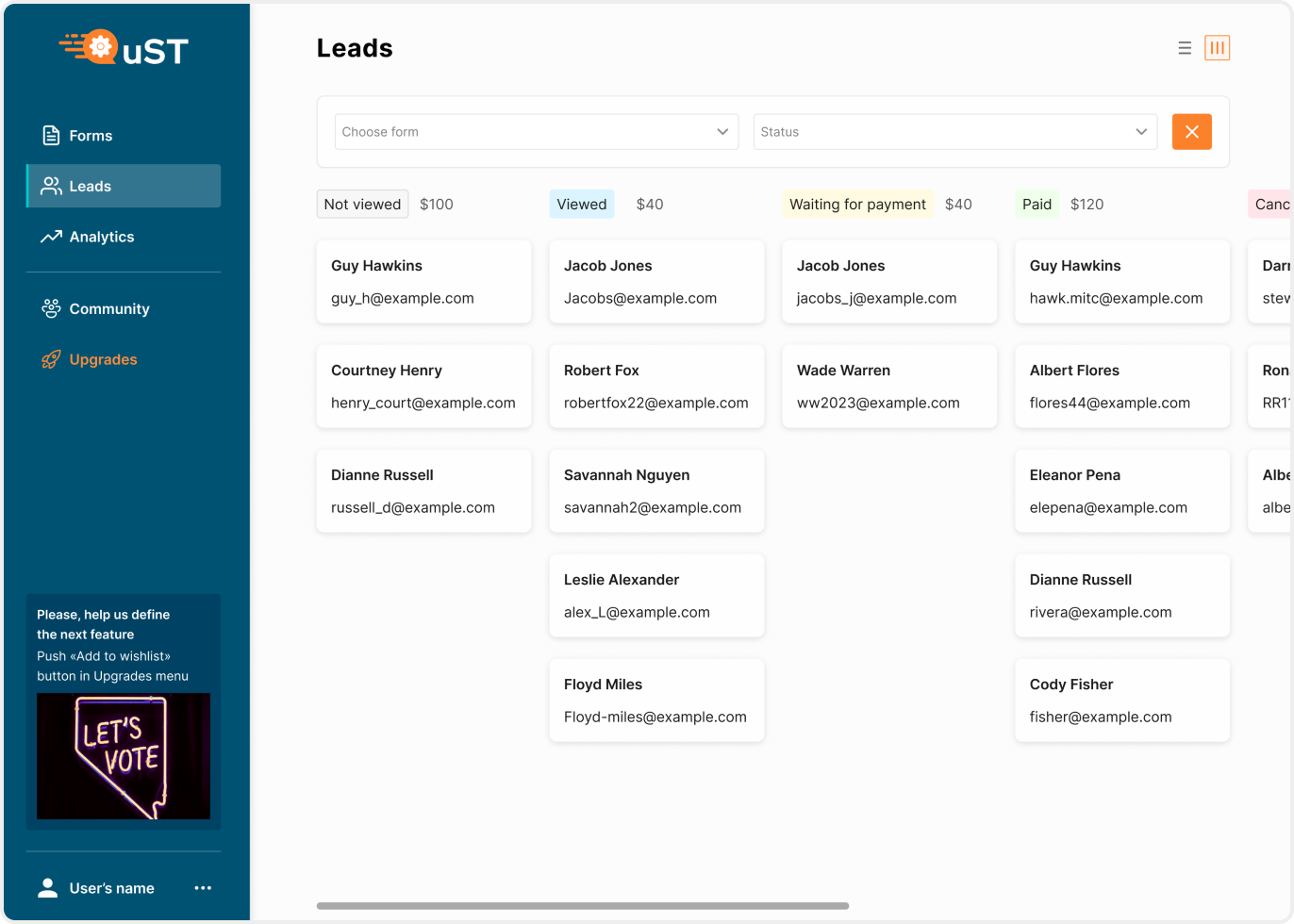
Task: Open Forms via its document icon
Action: (x=51, y=136)
